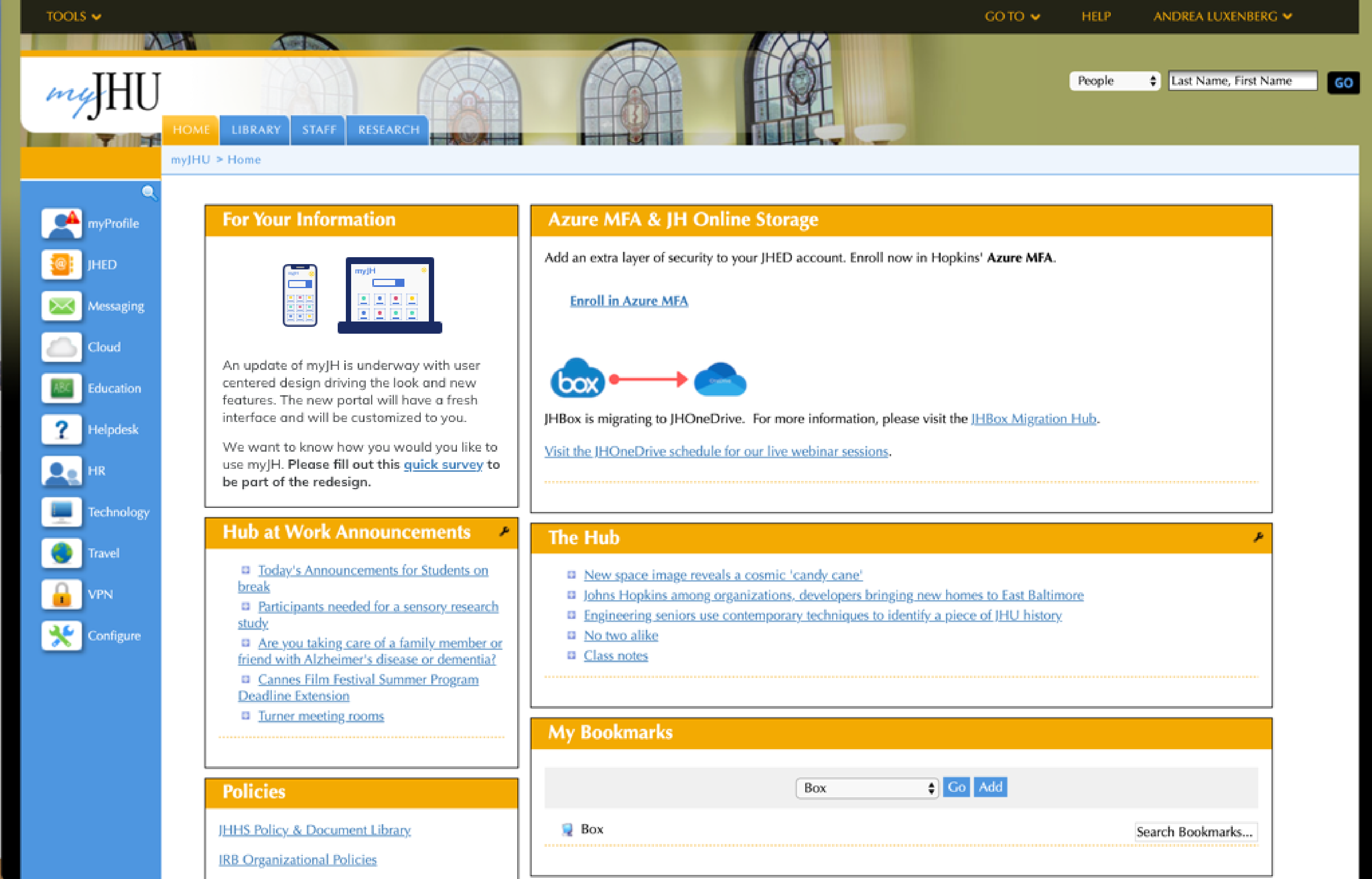Viewport: 1372px width, 879px height.
Task: Click HELP in the top bar
Action: pos(1096,17)
